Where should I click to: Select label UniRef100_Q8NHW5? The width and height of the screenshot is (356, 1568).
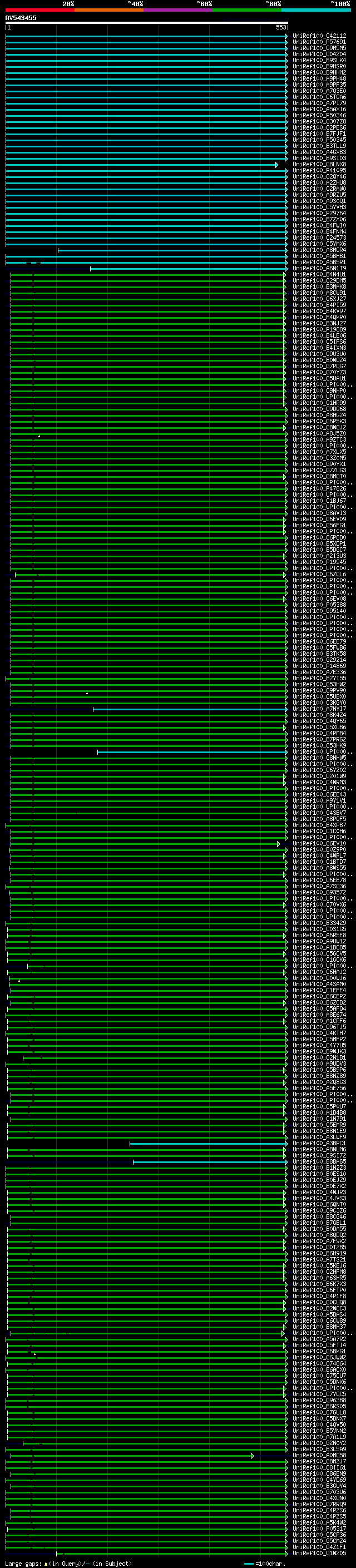[319, 757]
